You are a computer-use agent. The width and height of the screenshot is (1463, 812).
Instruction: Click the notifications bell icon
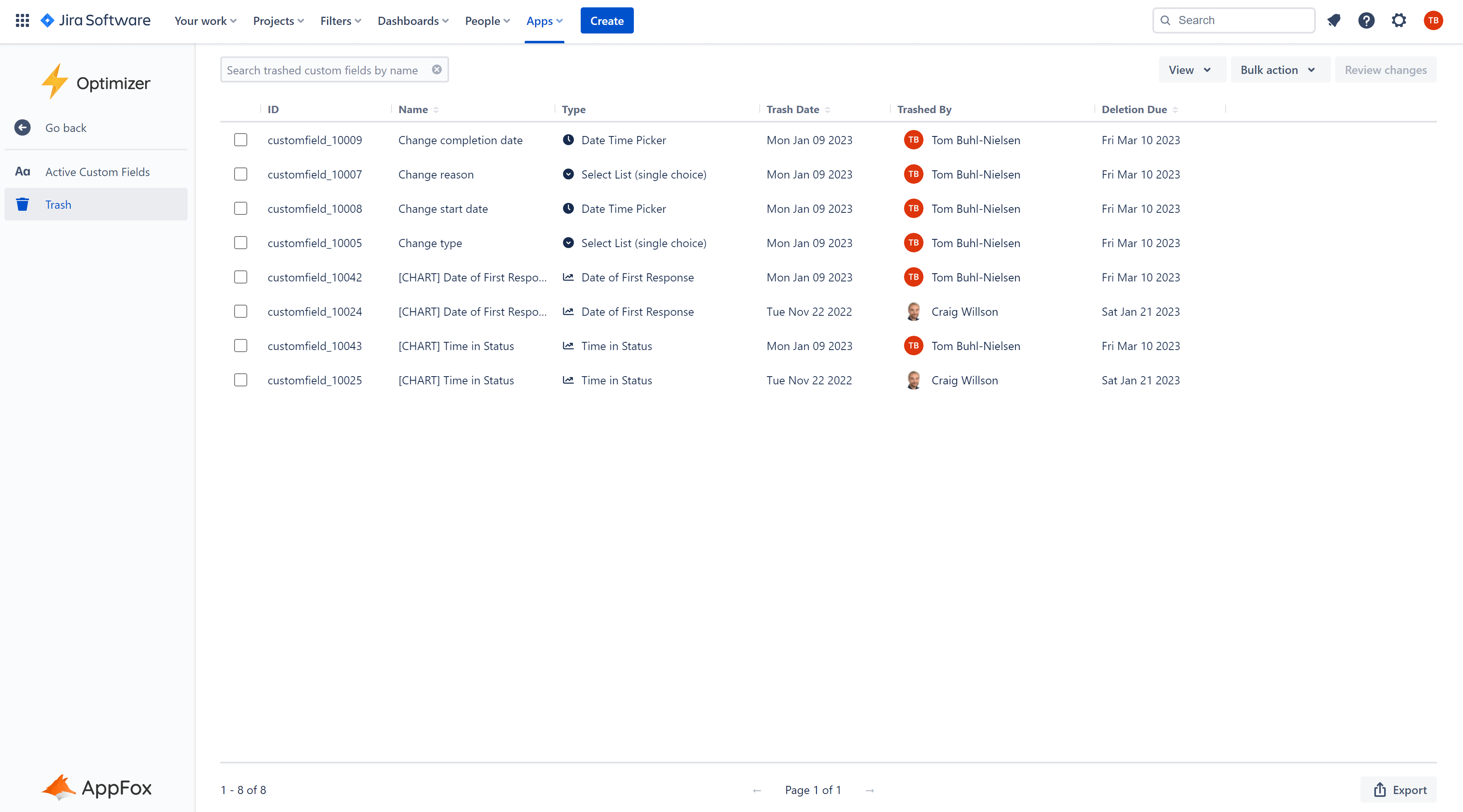pos(1333,20)
